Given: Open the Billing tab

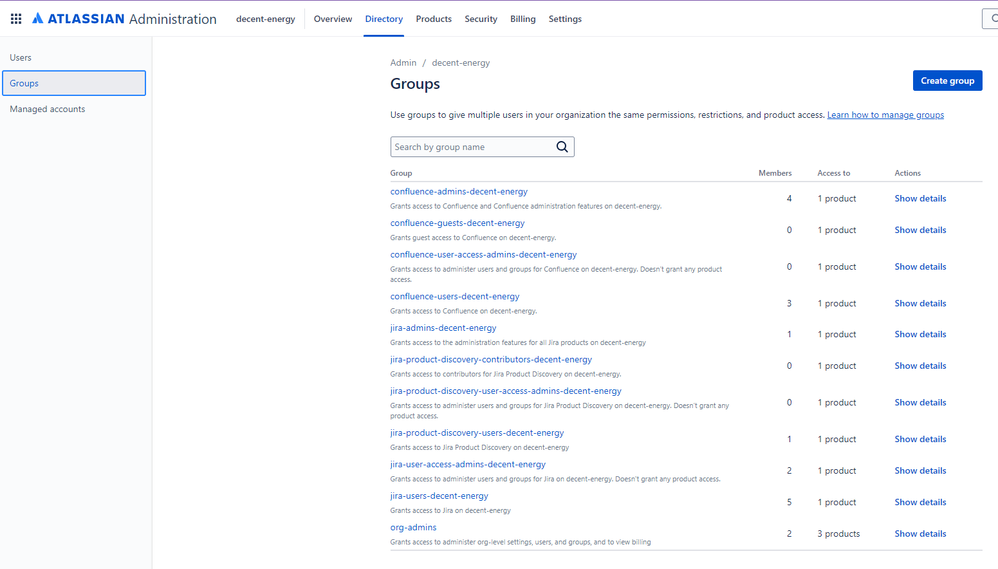Looking at the screenshot, I should (523, 19).
